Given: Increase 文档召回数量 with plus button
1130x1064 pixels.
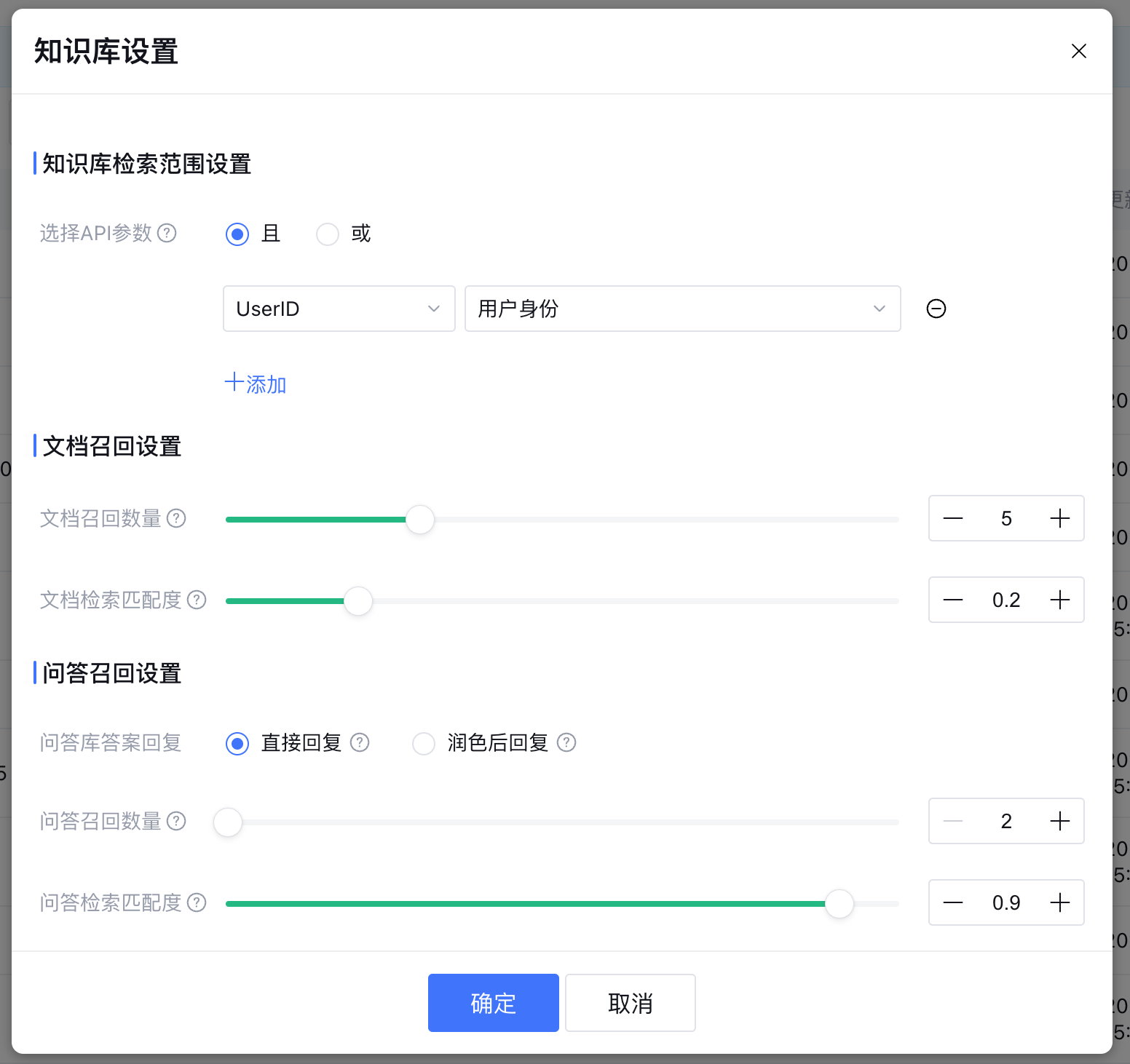Looking at the screenshot, I should click(1060, 518).
